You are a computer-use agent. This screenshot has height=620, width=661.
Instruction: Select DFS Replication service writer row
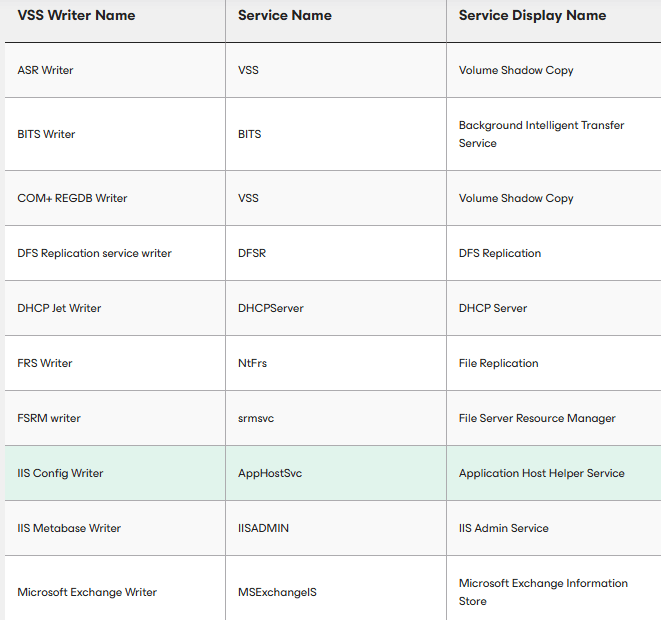click(333, 253)
